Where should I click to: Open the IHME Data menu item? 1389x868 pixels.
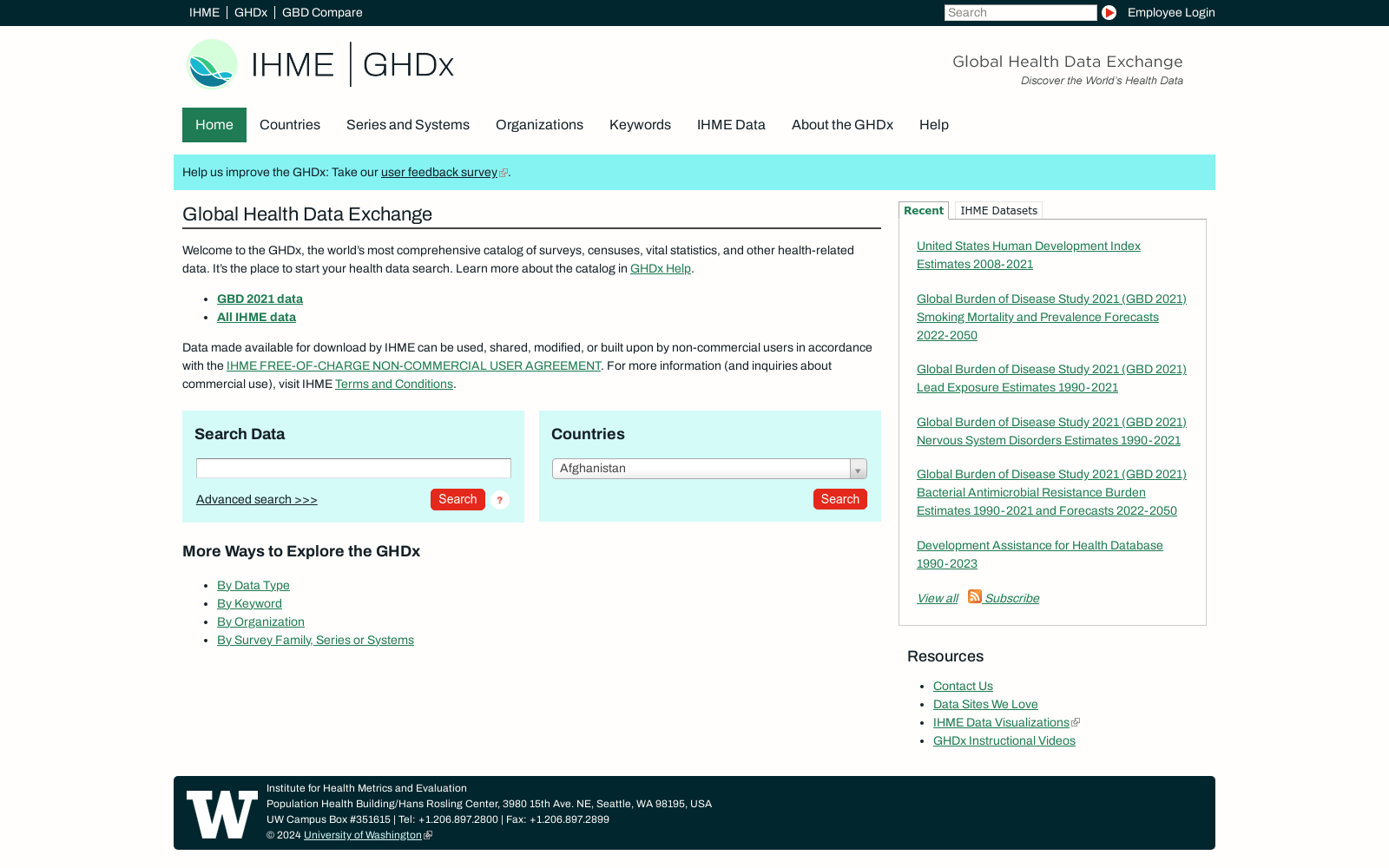[731, 125]
